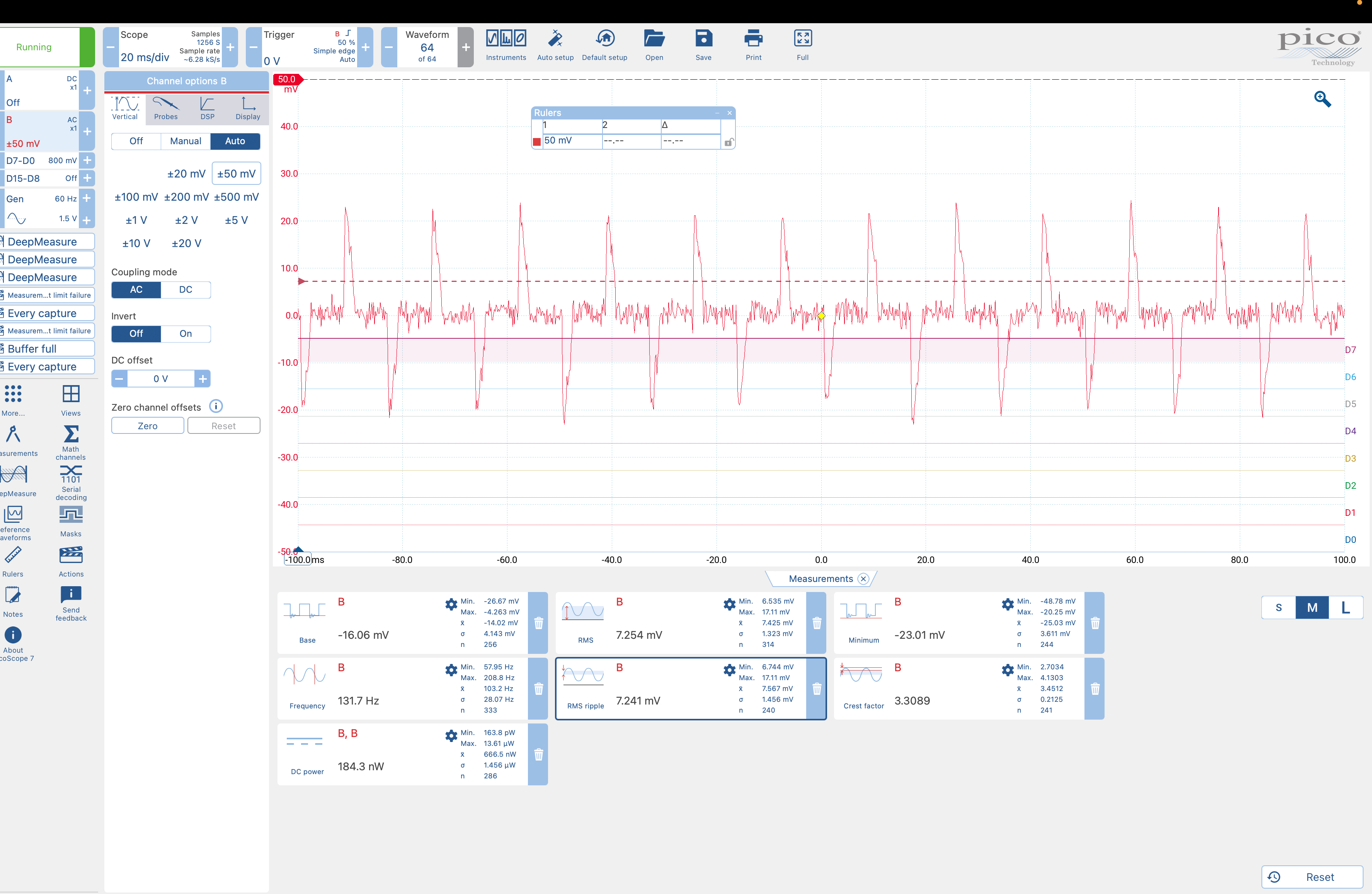Viewport: 1372px width, 894px height.
Task: Expand the D15-D8 digital channel options
Action: pos(87,178)
